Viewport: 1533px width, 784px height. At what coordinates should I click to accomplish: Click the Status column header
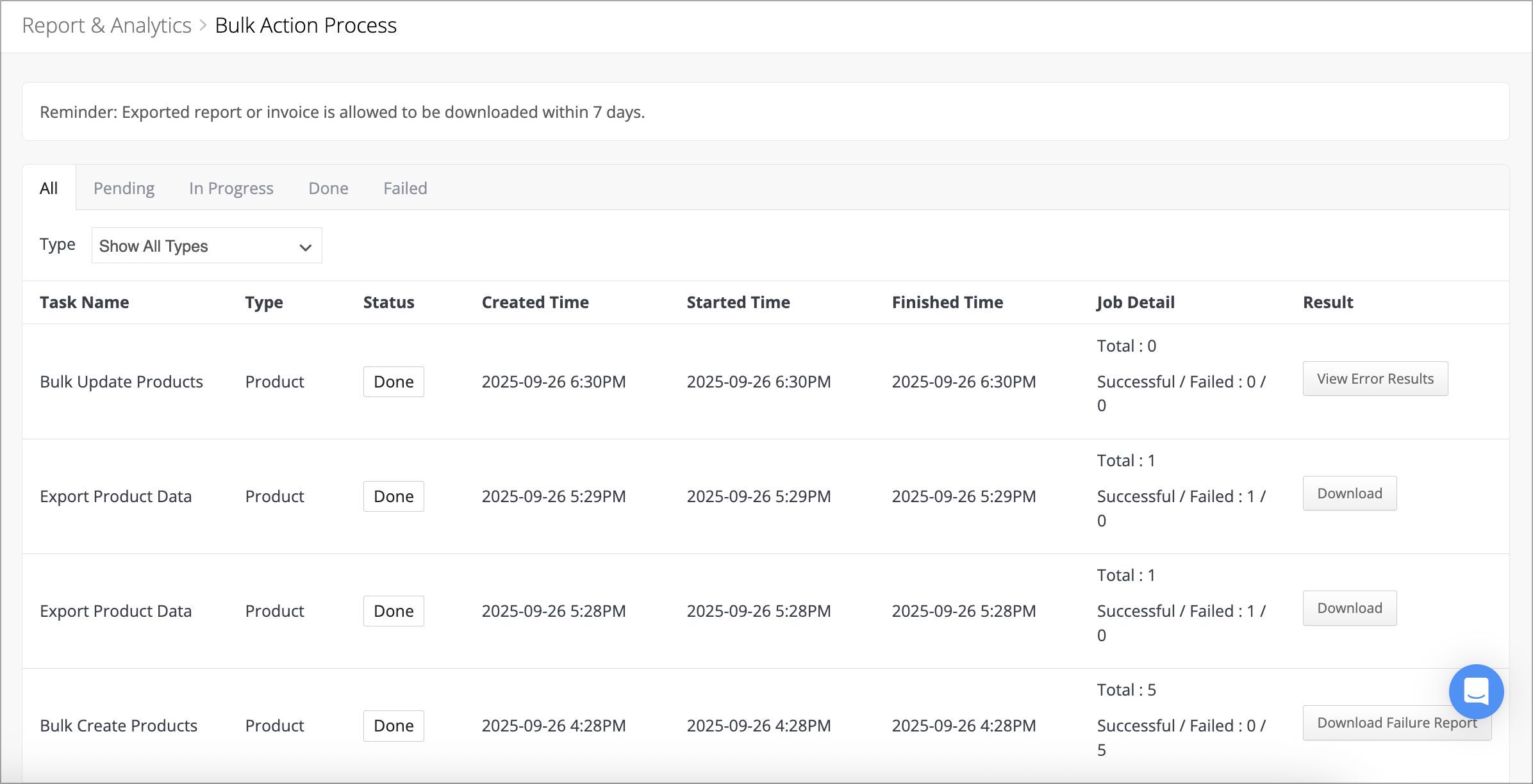point(389,302)
